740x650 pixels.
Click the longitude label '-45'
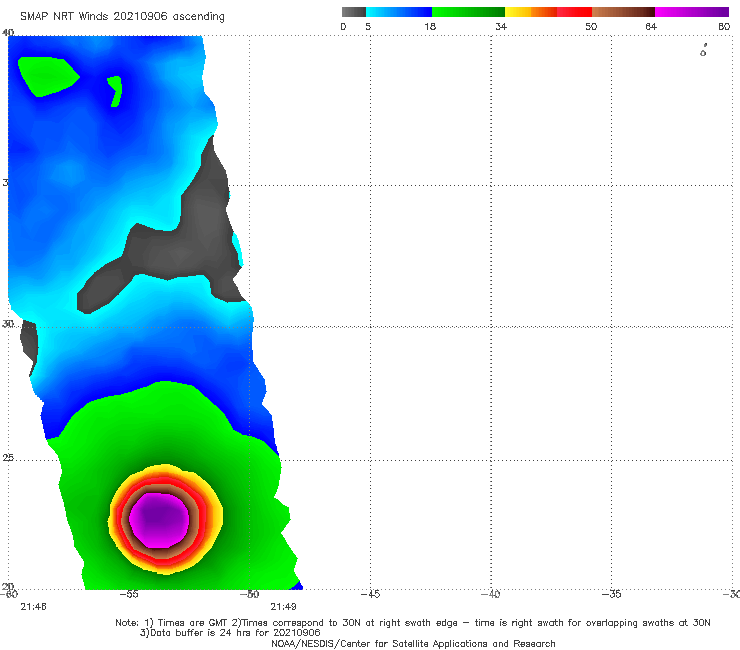(370, 594)
